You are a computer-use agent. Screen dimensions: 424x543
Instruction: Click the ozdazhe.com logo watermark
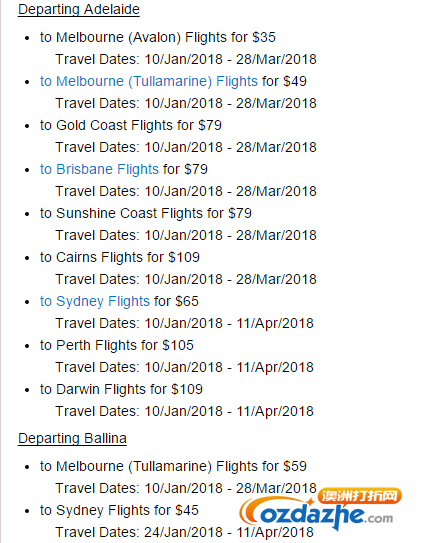pyautogui.click(x=320, y=509)
